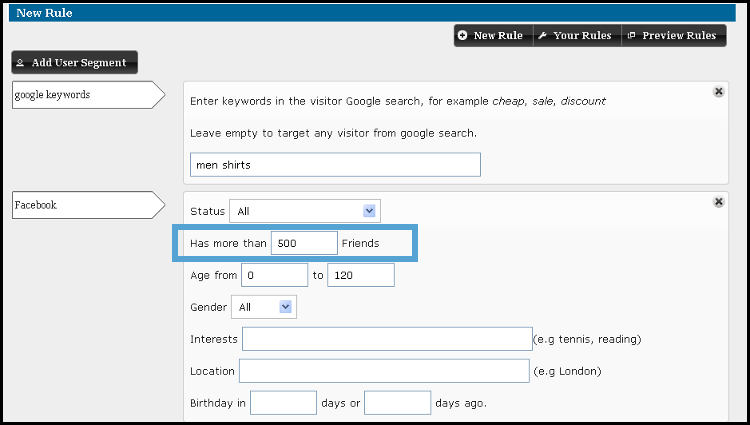Click the user icon on Add User Segment
Viewport: 750px width, 425px height.
pos(20,63)
